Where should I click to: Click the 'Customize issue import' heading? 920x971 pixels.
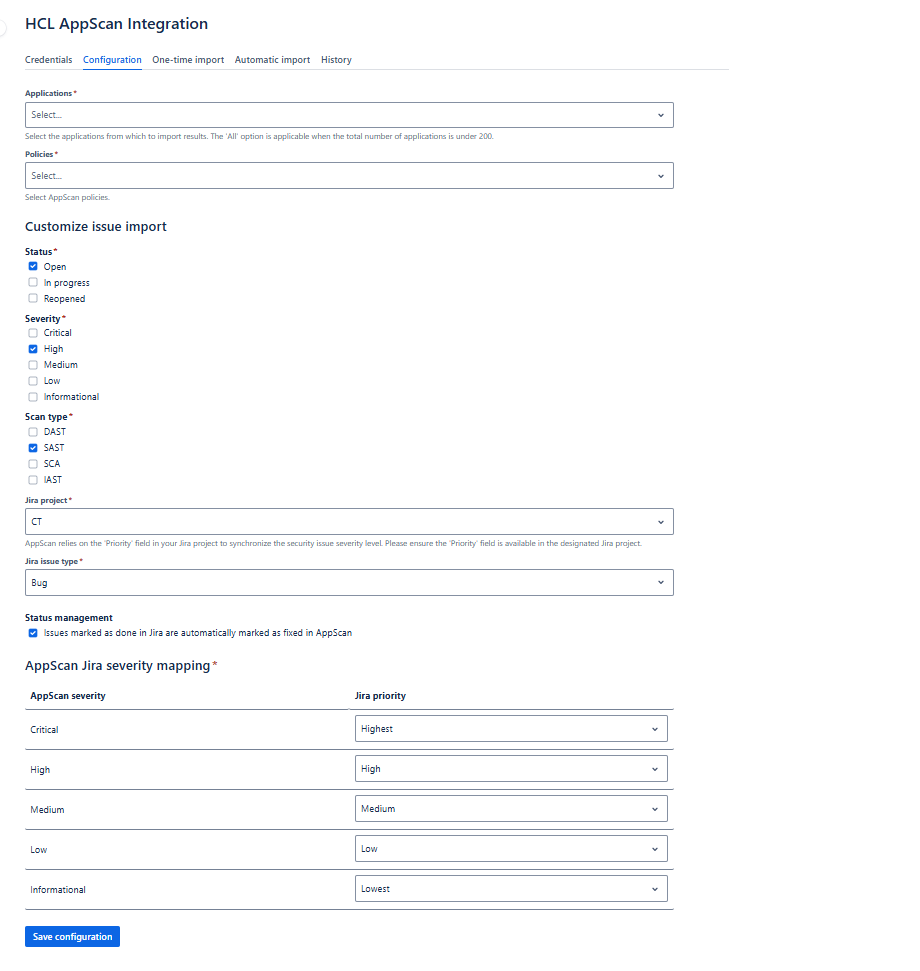click(96, 227)
